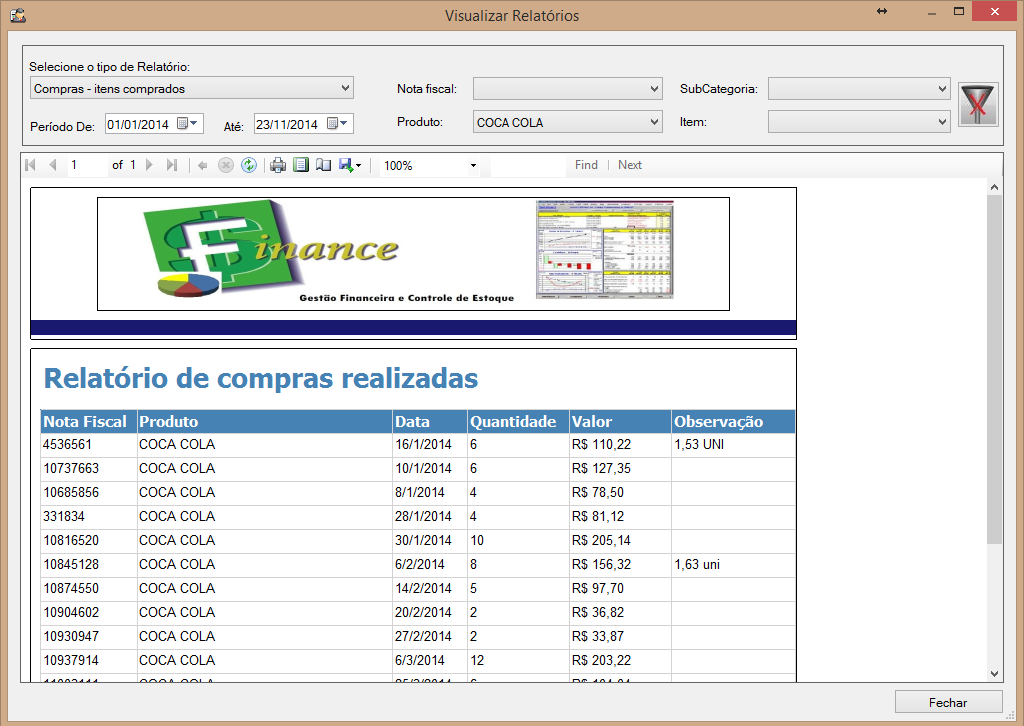Click the current page number field
This screenshot has width=1024, height=726.
pyautogui.click(x=87, y=165)
